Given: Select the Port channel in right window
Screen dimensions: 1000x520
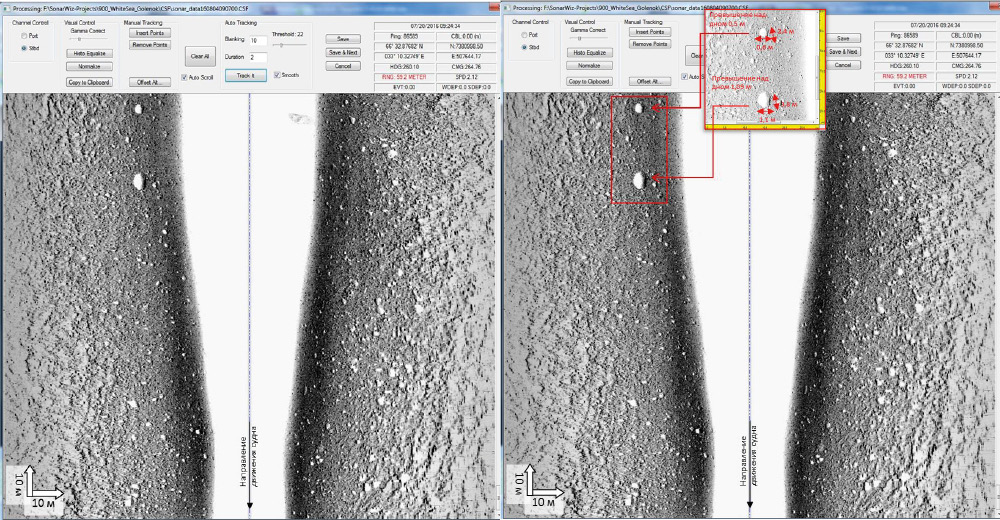Looking at the screenshot, I should click(x=524, y=35).
